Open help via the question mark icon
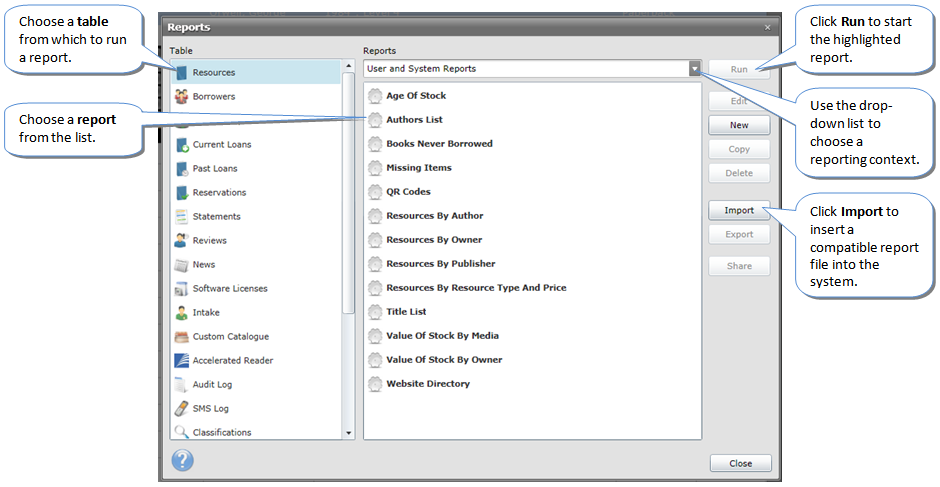The width and height of the screenshot is (940, 487). tap(182, 460)
